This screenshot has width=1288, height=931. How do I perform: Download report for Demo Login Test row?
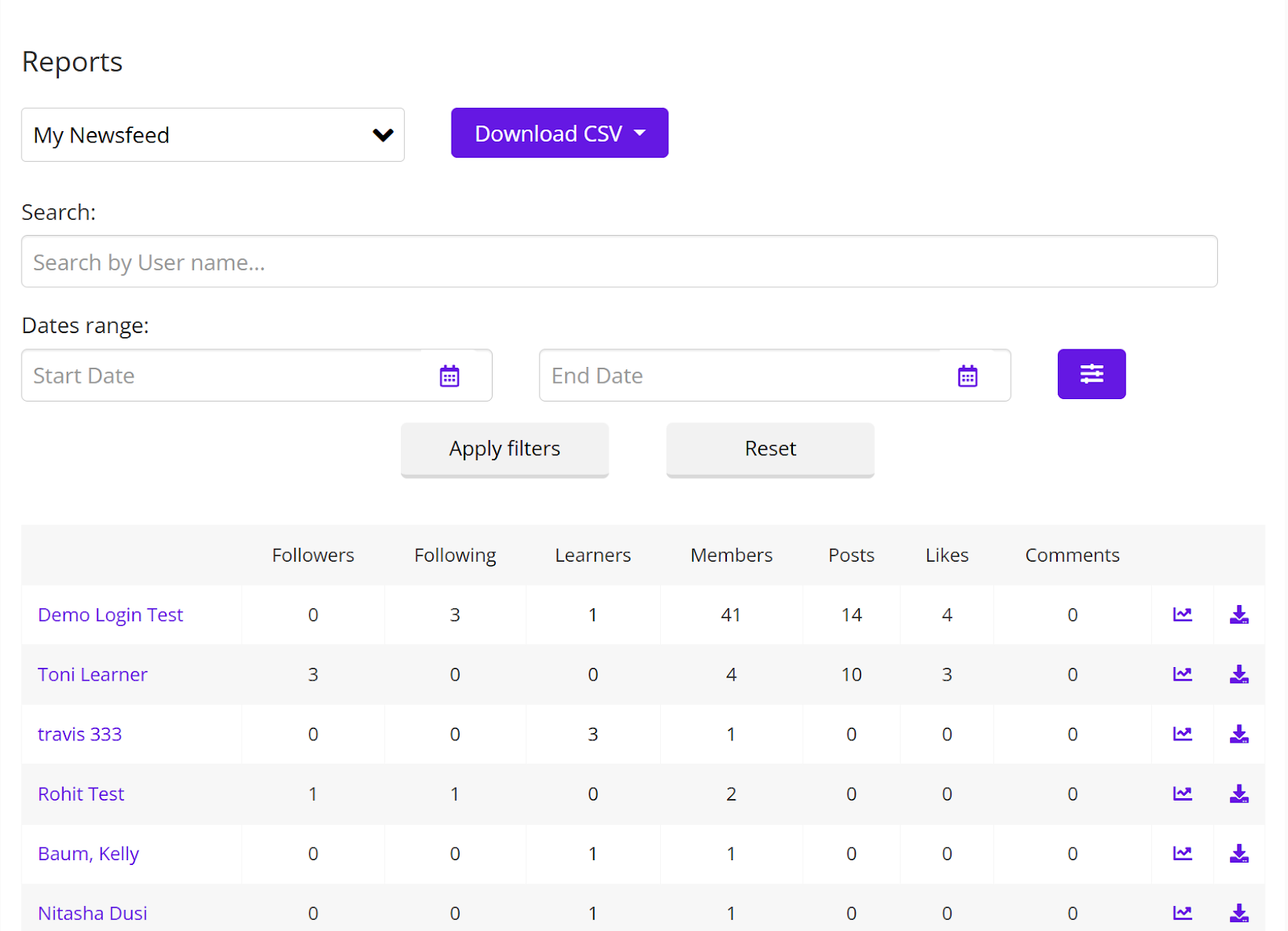point(1239,615)
